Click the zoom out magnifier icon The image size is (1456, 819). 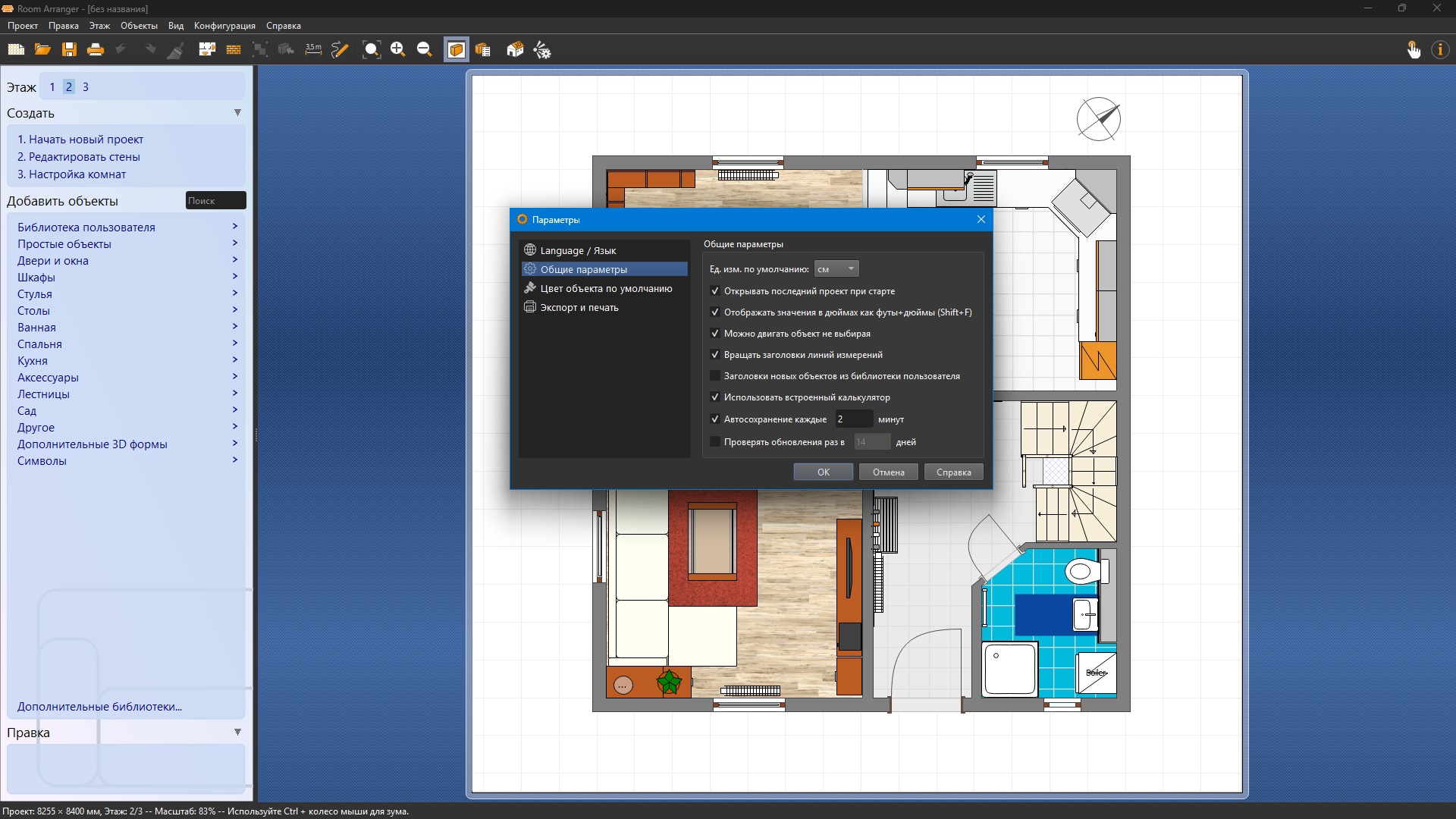point(424,50)
